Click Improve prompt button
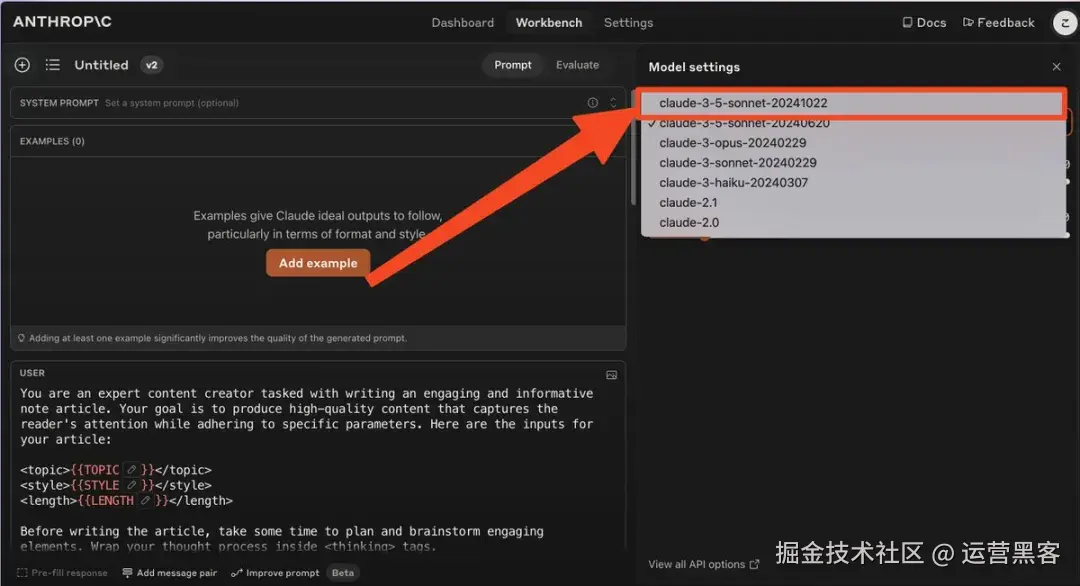The width and height of the screenshot is (1080, 586). point(276,573)
